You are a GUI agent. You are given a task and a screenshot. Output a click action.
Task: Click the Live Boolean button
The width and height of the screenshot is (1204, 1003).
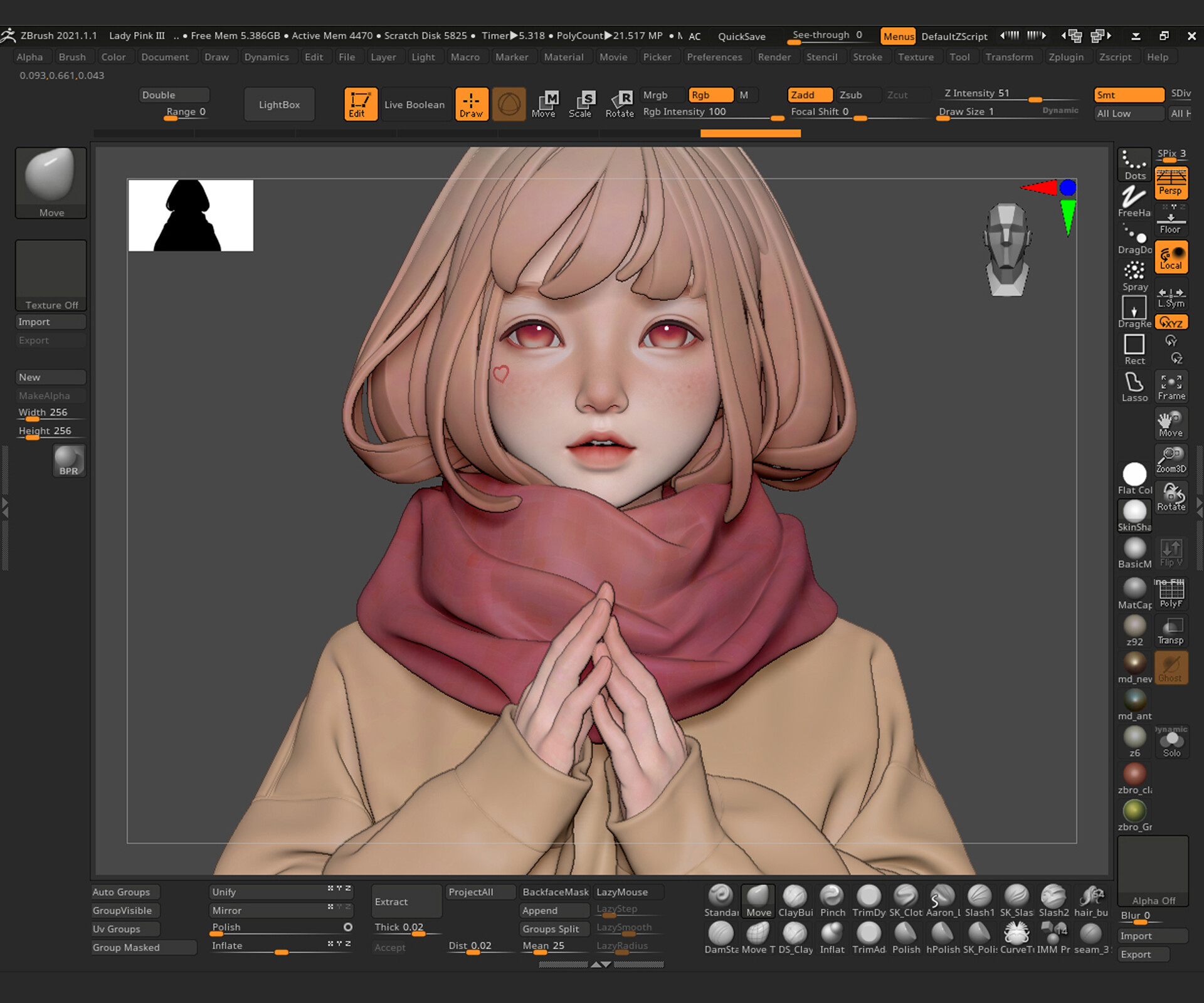point(415,105)
